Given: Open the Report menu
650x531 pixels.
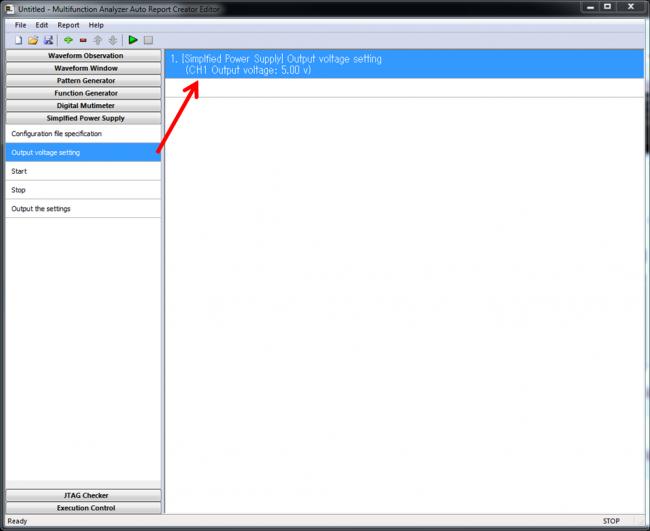Looking at the screenshot, I should coord(68,25).
